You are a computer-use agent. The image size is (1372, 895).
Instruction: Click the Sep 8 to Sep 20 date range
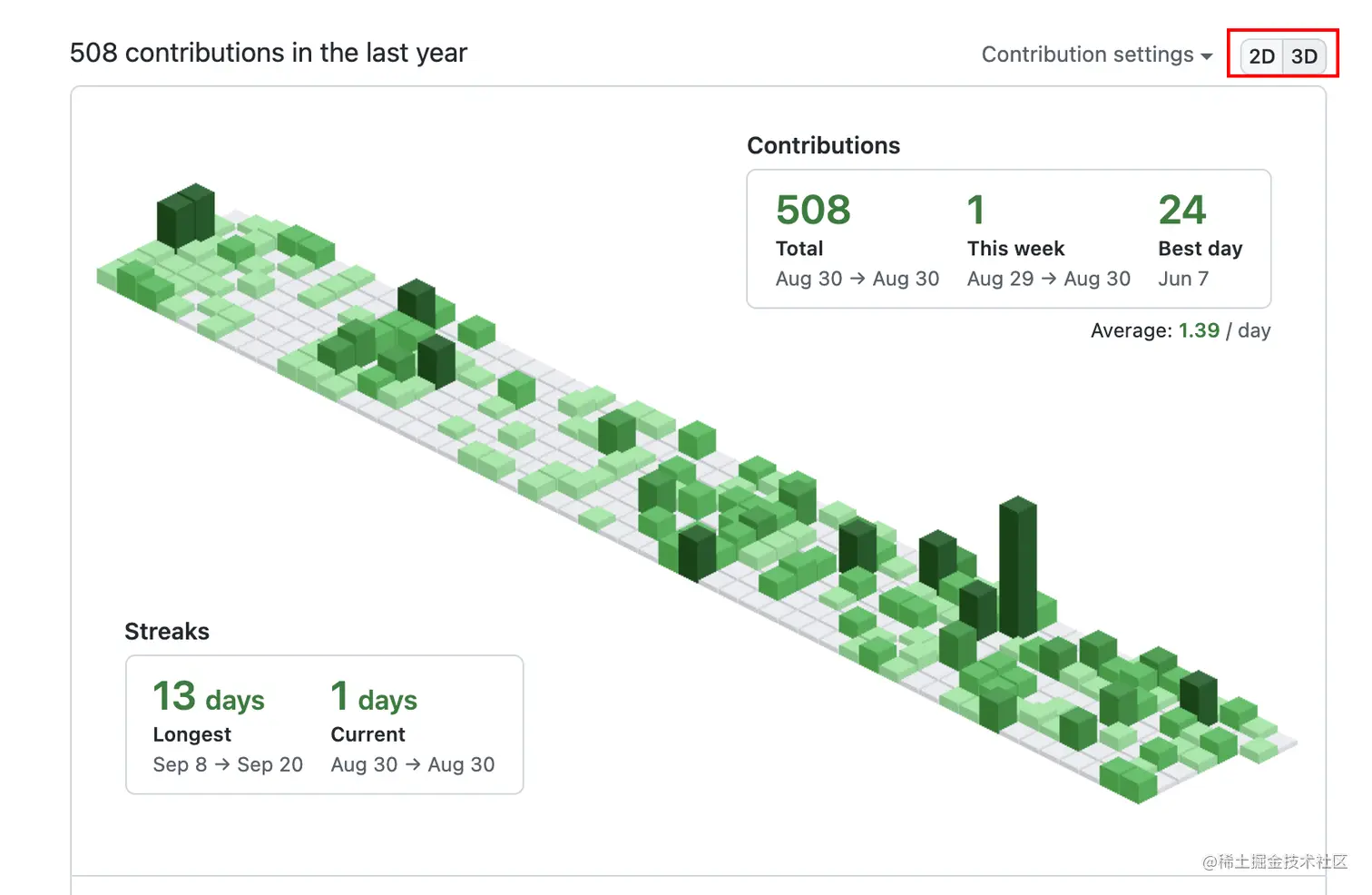pyautogui.click(x=228, y=764)
